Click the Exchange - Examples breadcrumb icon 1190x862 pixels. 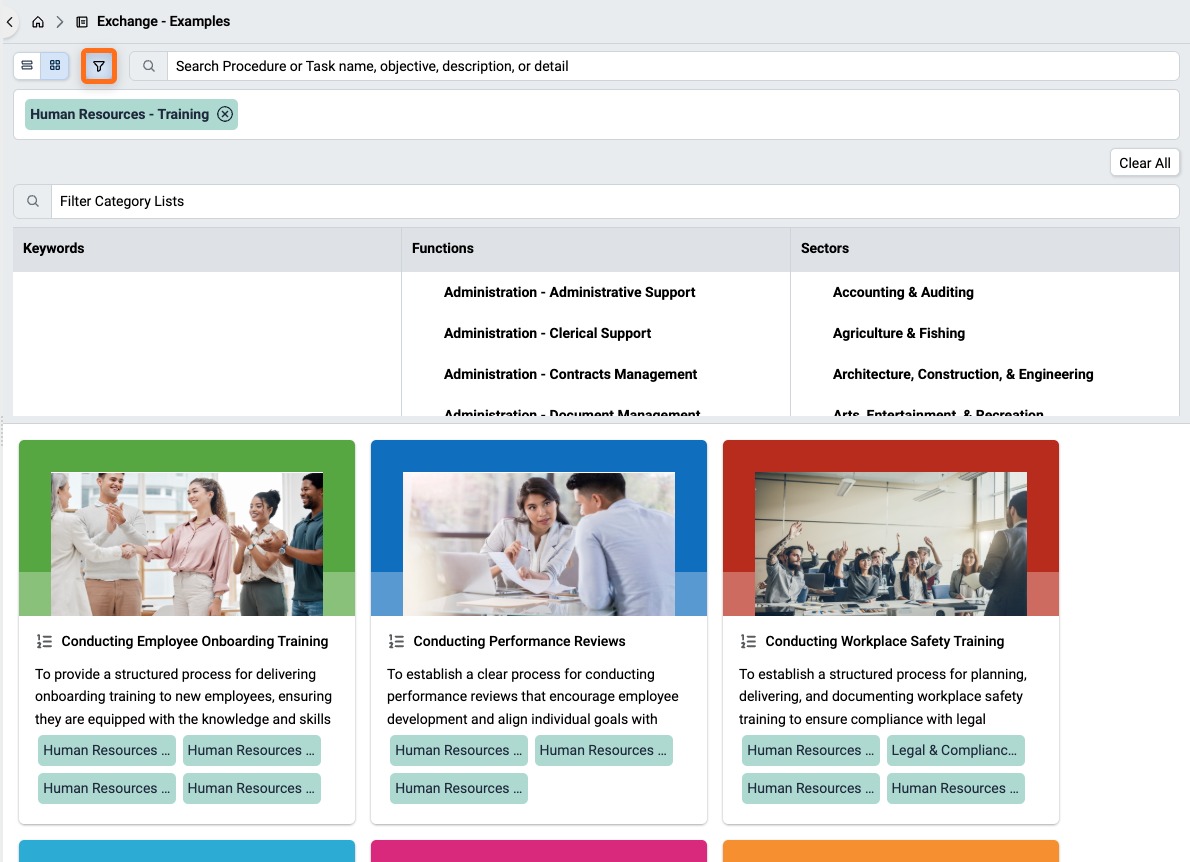(x=82, y=22)
